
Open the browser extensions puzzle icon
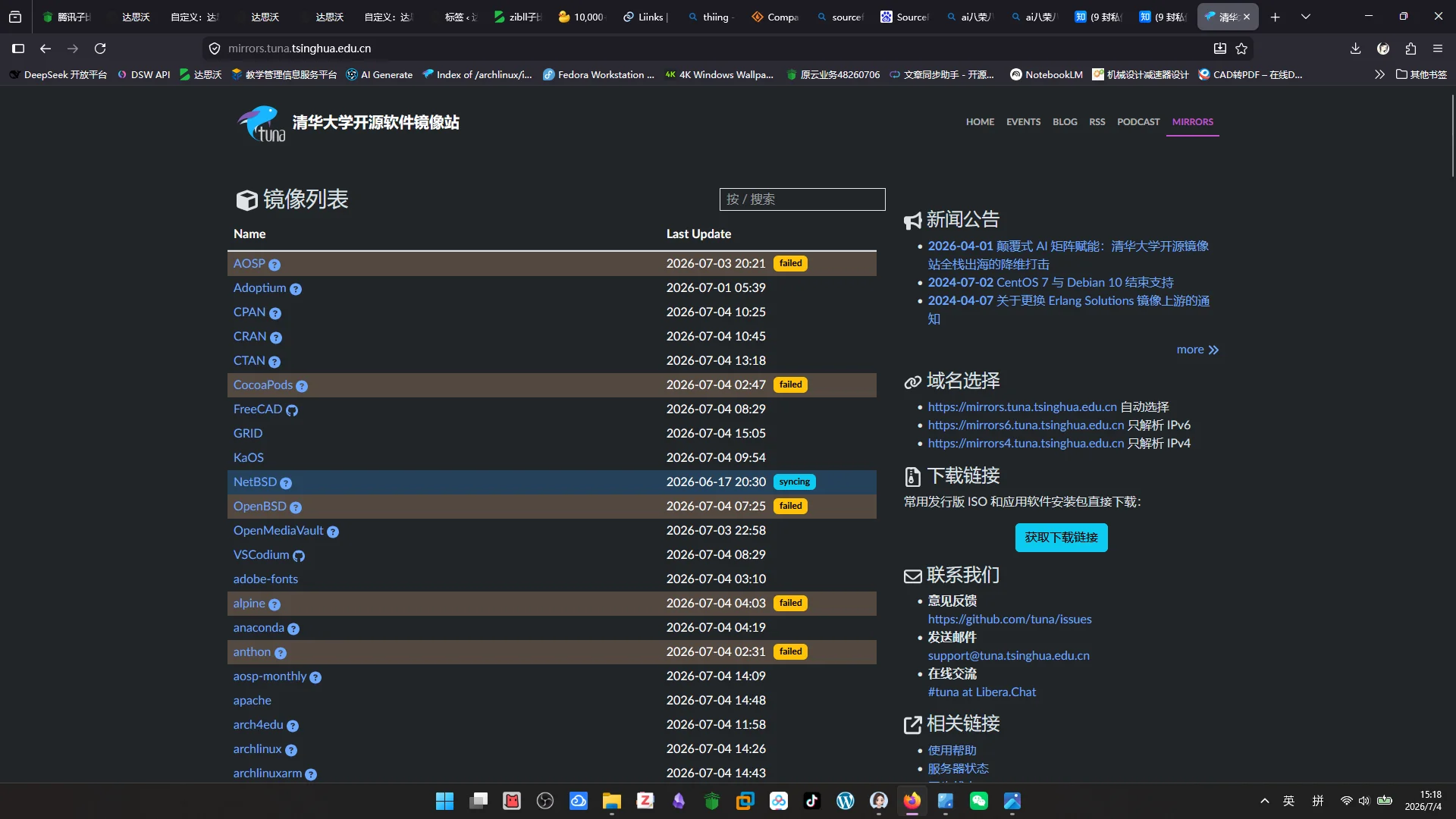(1410, 49)
